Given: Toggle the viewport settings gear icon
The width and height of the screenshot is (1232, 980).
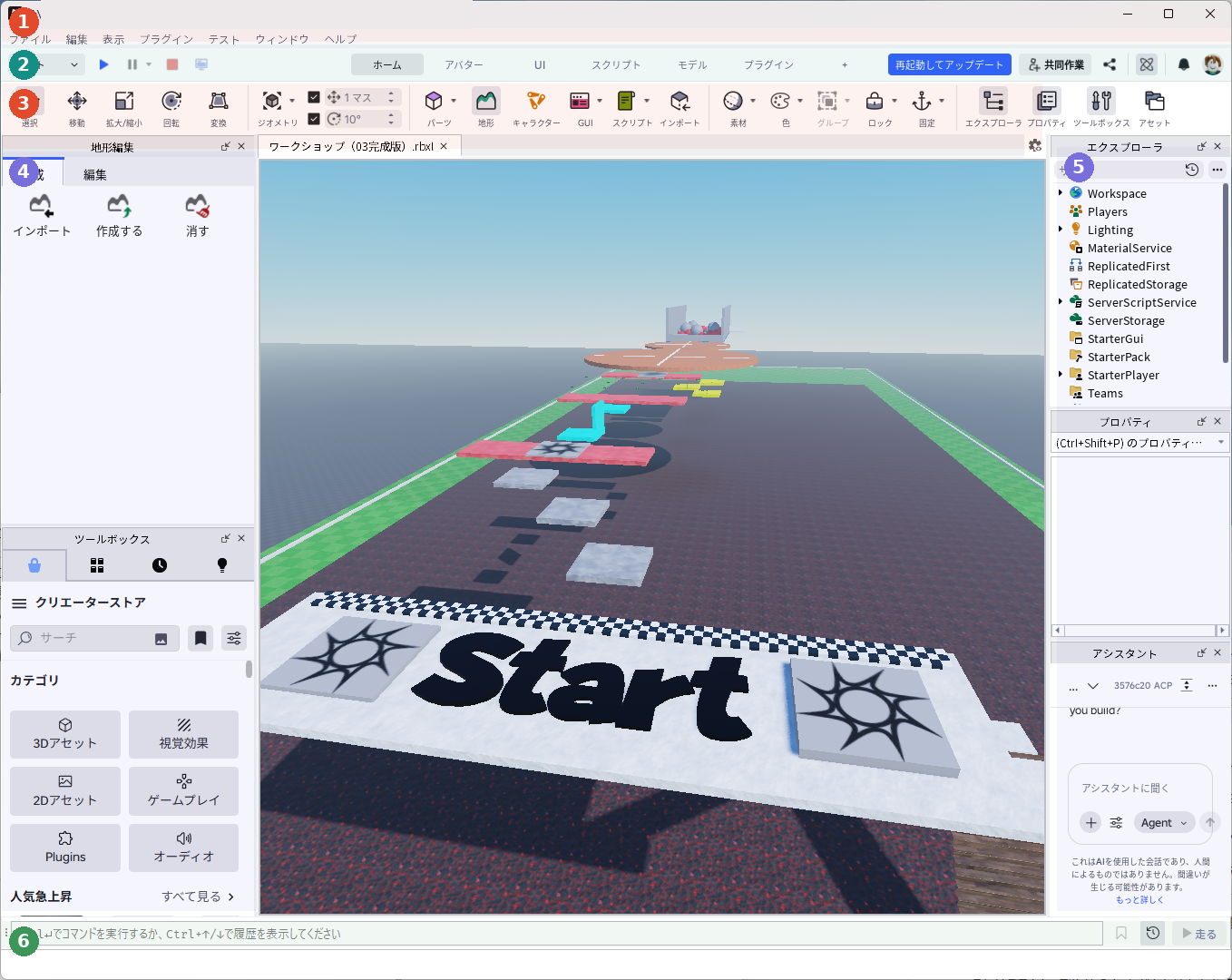Looking at the screenshot, I should coord(1035,145).
